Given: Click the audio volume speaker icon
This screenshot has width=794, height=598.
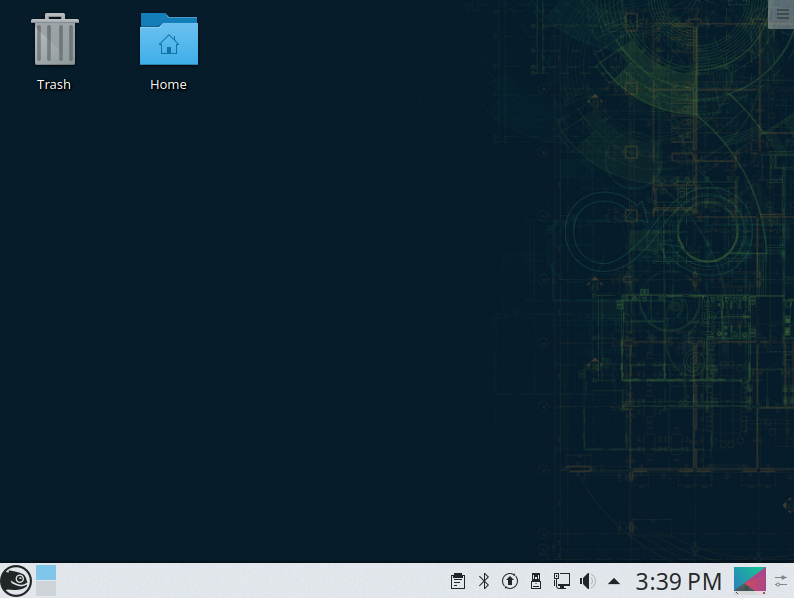Looking at the screenshot, I should (588, 581).
